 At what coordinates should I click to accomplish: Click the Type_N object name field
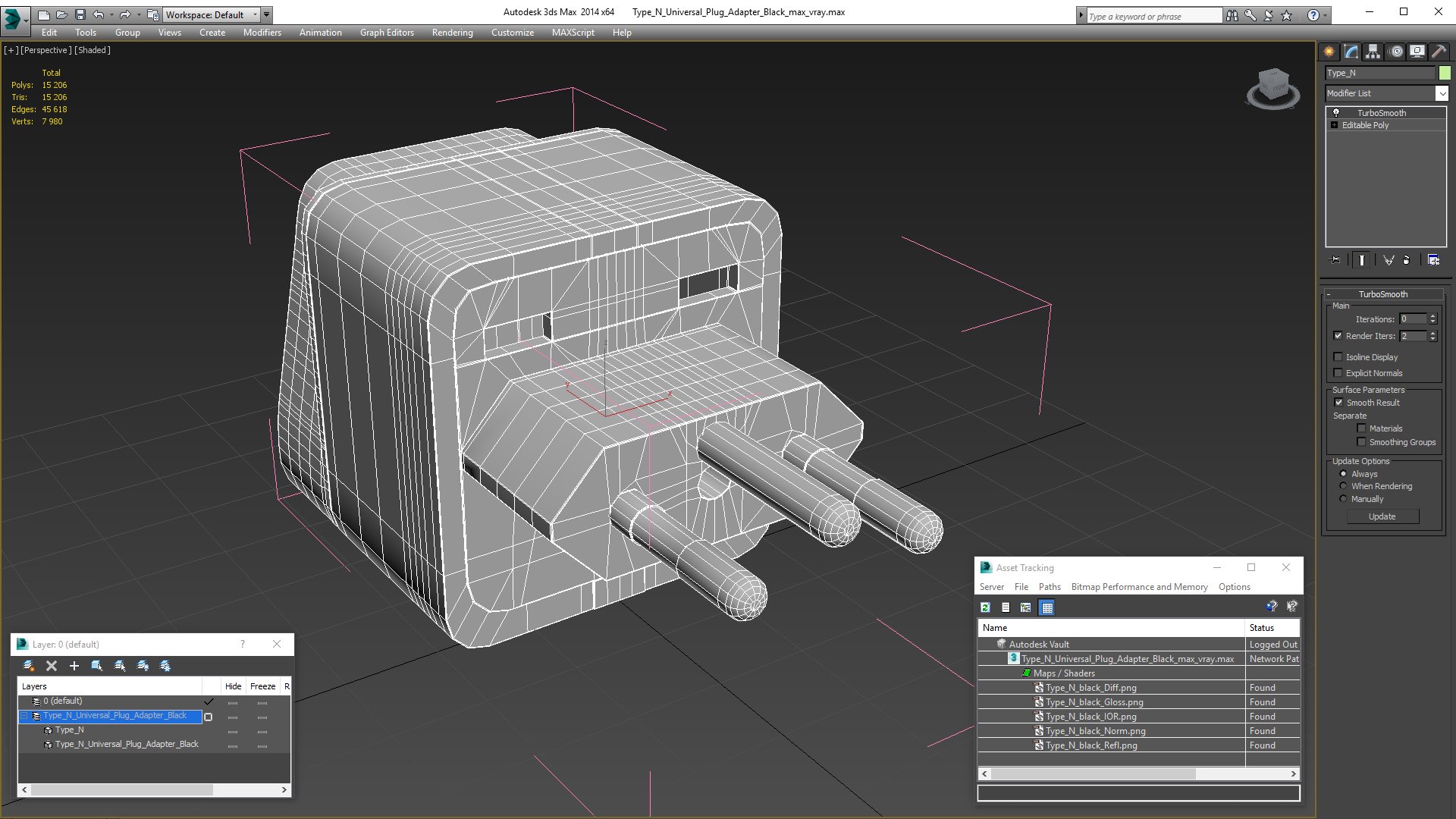(x=1379, y=73)
